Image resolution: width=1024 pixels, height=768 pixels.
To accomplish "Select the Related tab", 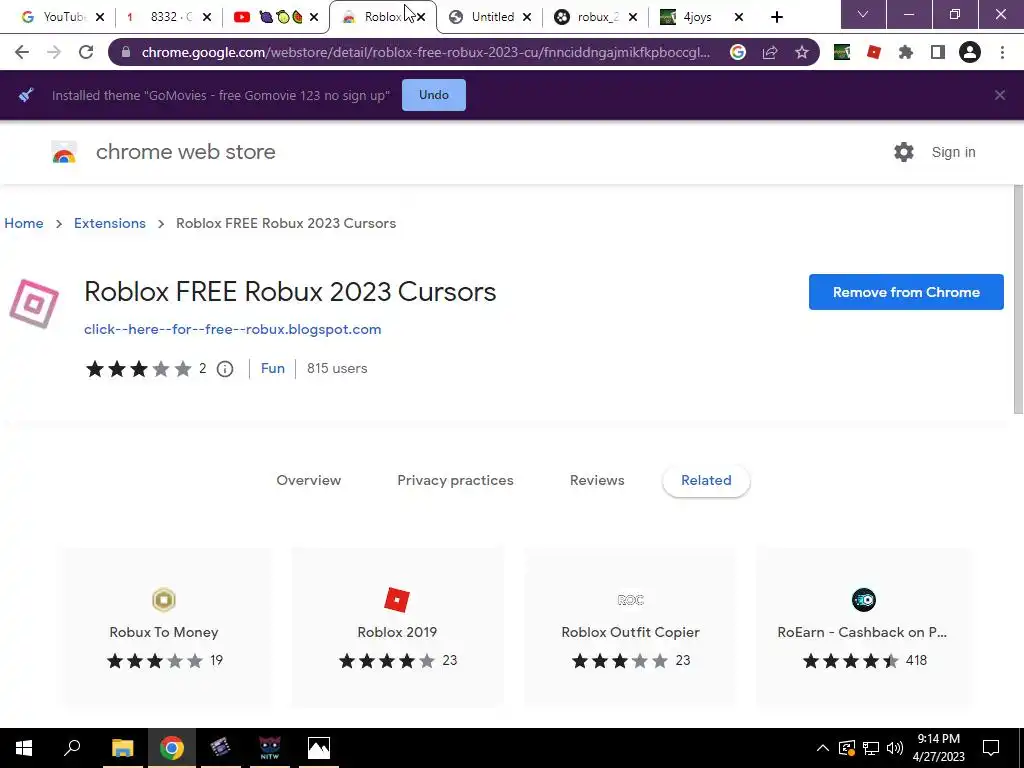I will tap(706, 481).
